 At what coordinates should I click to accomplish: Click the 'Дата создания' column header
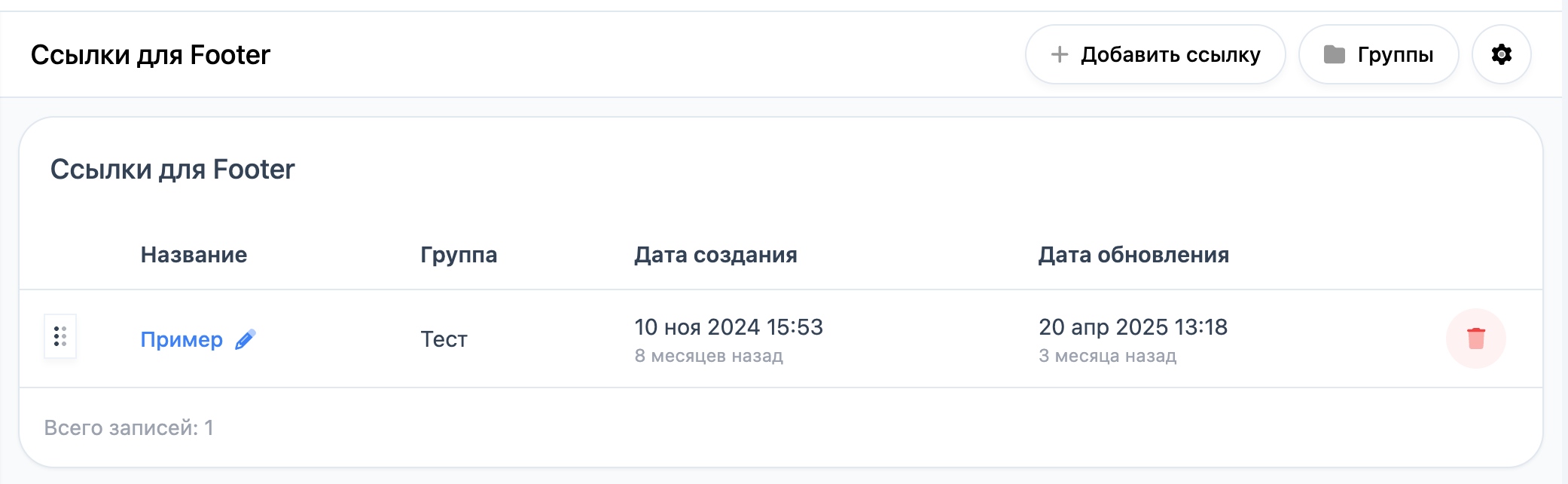pyautogui.click(x=715, y=255)
